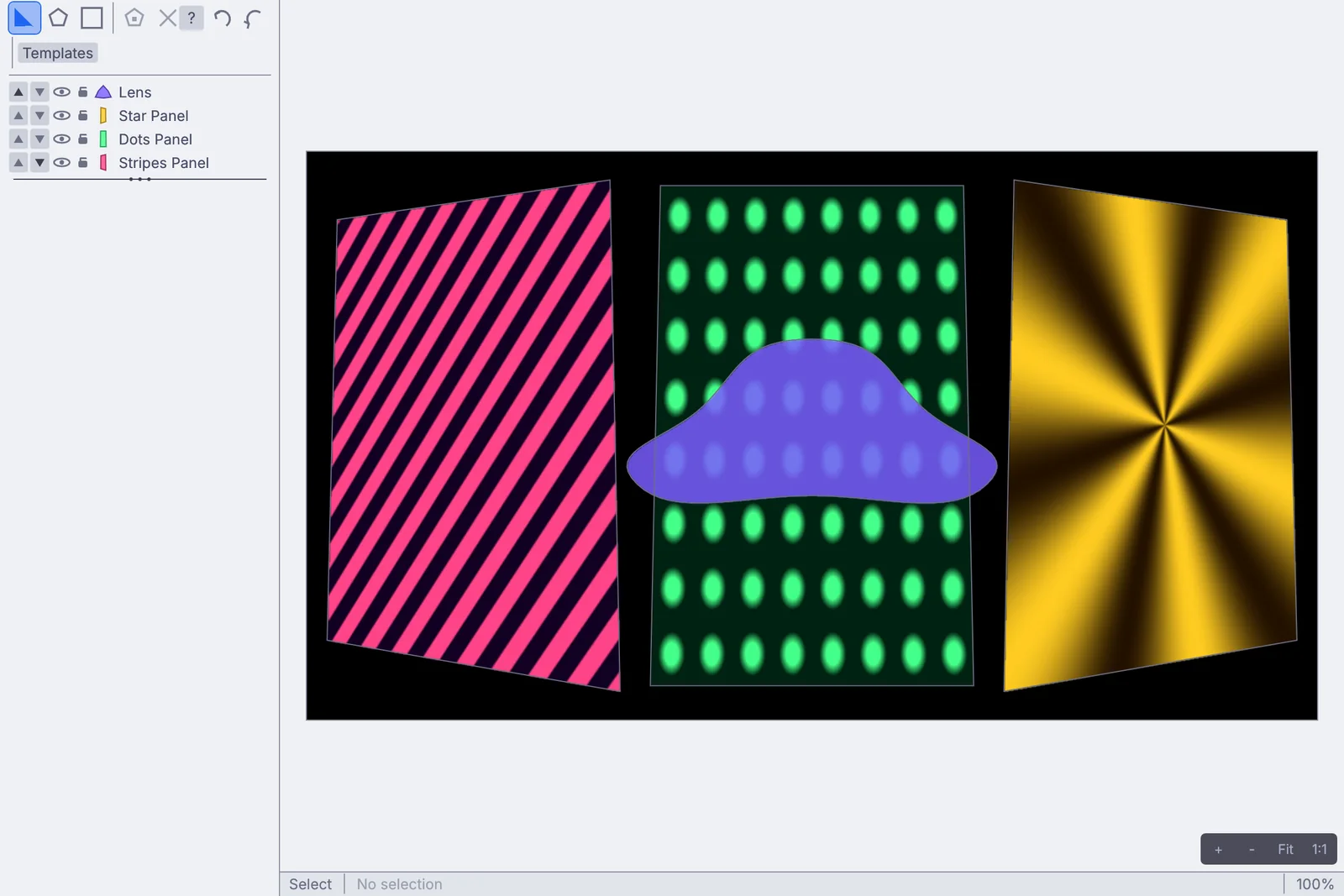The height and width of the screenshot is (896, 1344).
Task: Move Lens layer up with arrow
Action: 18,92
